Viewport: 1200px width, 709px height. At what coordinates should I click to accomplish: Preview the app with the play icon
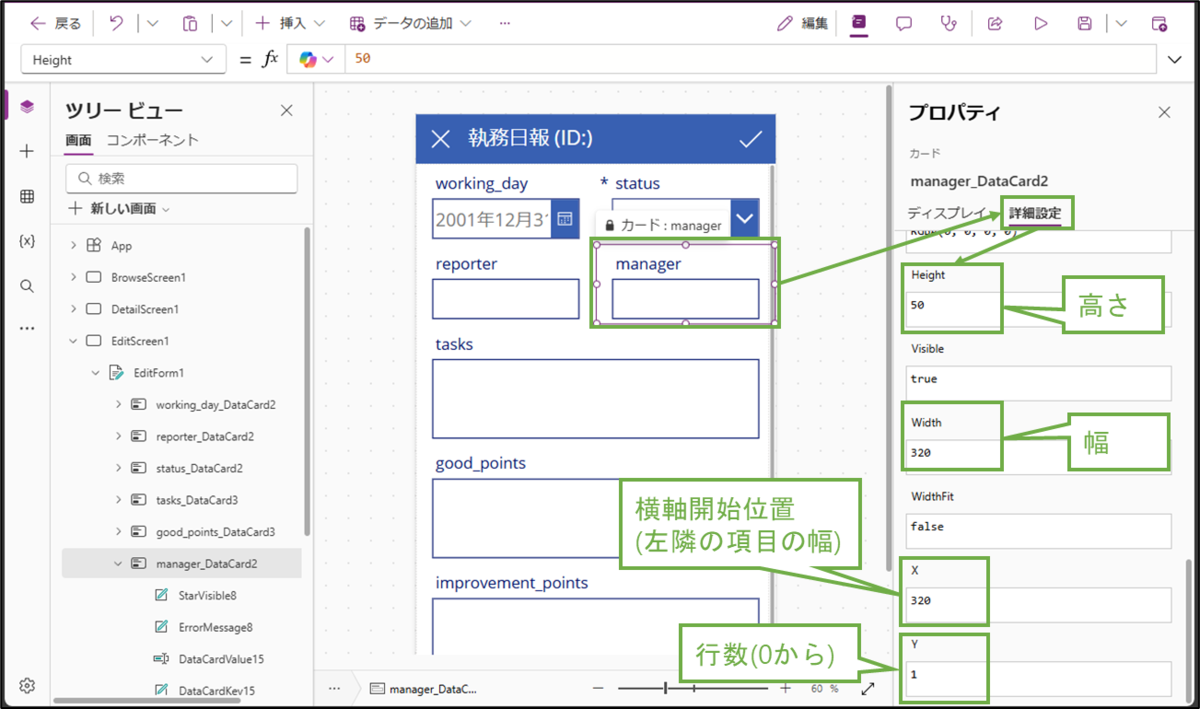1040,23
